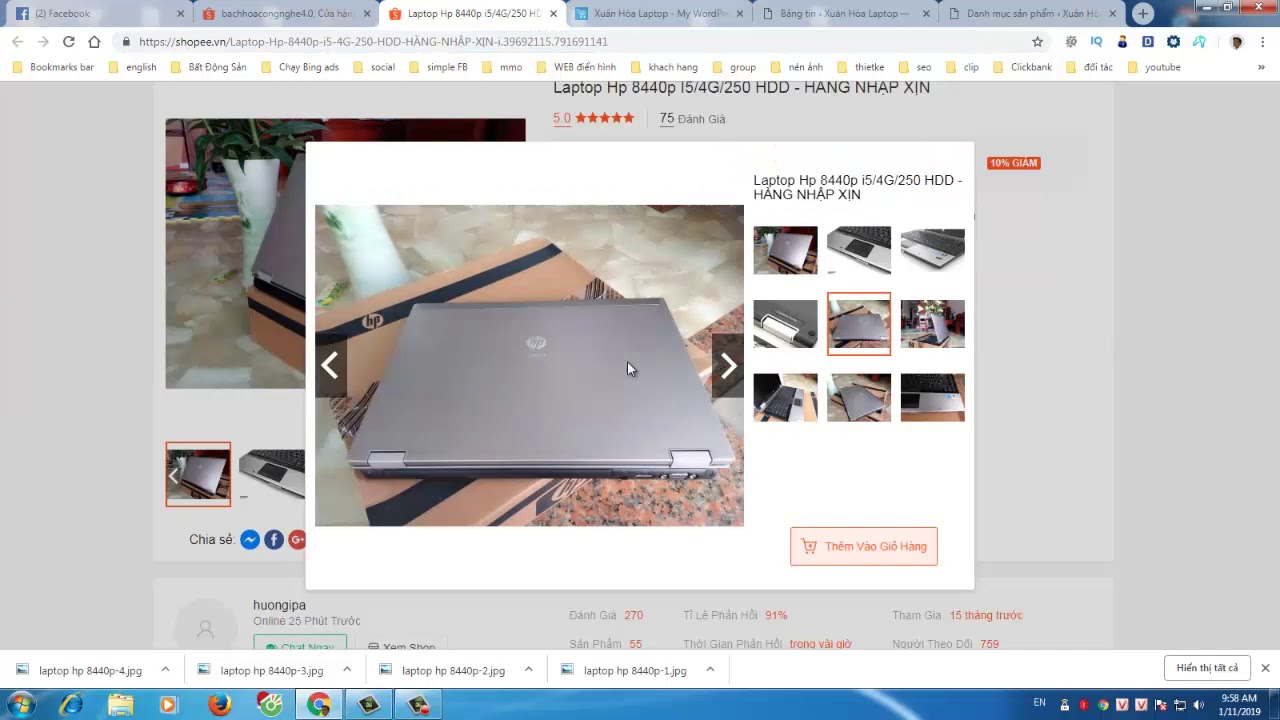Open the Bookmarks bar folder
This screenshot has height=720, width=1280.
[x=53, y=67]
